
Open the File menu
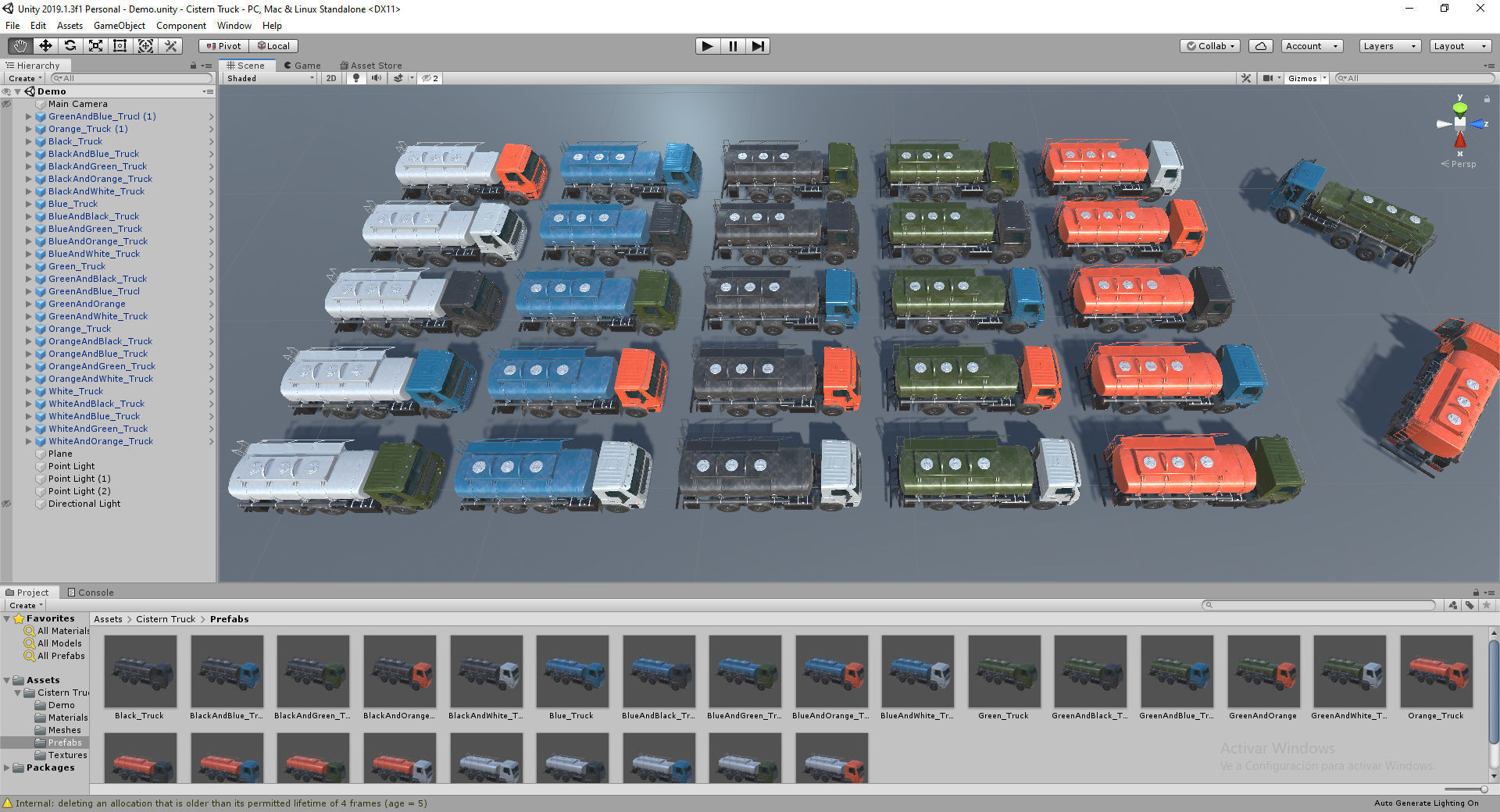pos(12,26)
